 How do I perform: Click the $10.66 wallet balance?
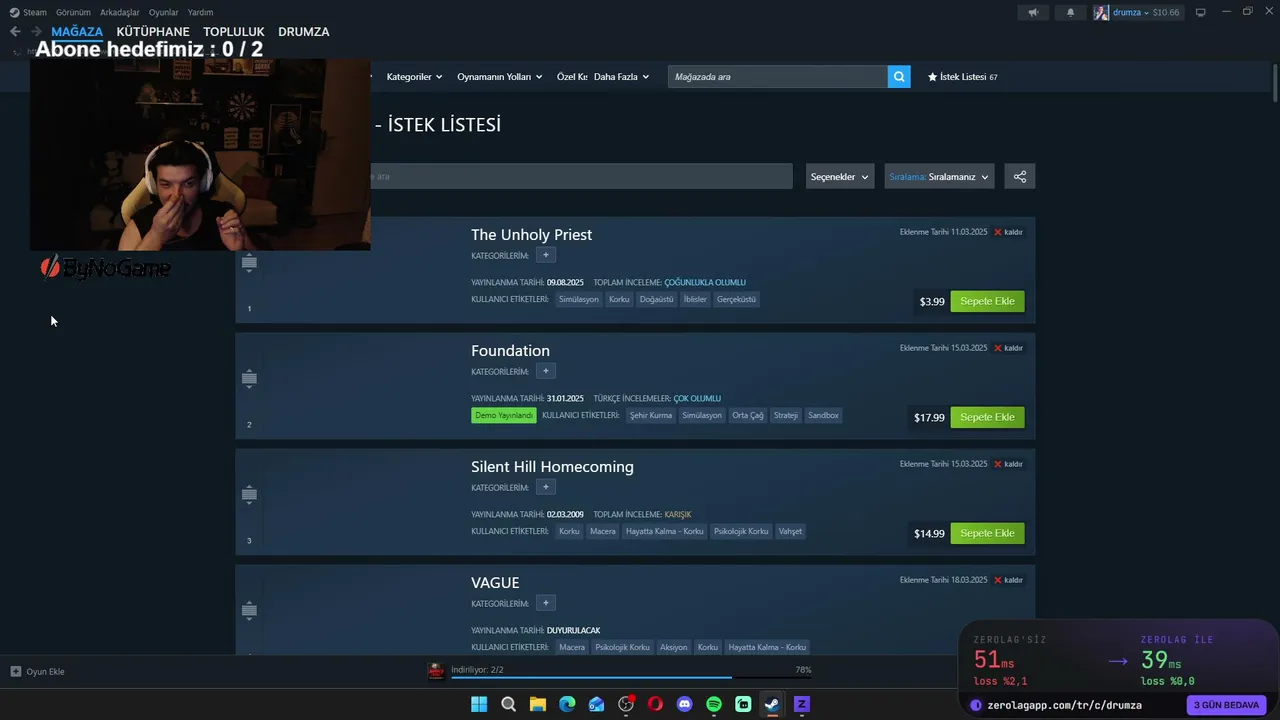1166,13
